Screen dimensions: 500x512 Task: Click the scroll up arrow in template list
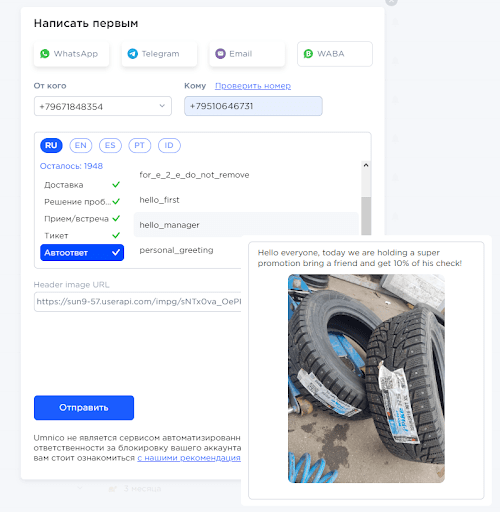366,165
